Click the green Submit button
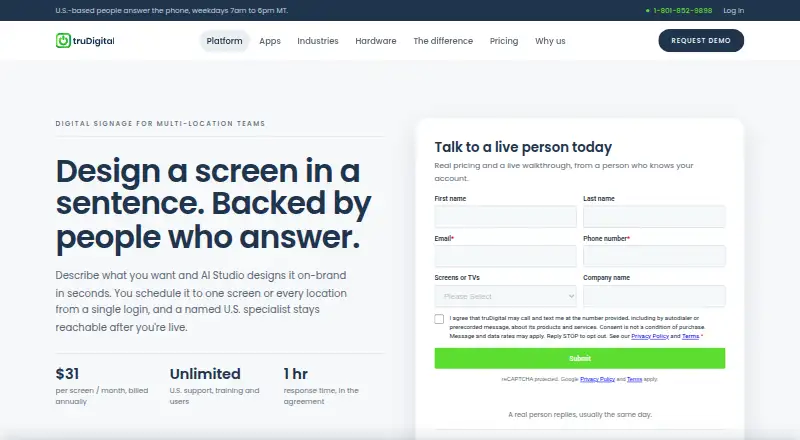This screenshot has height=440, width=800. pyautogui.click(x=580, y=358)
